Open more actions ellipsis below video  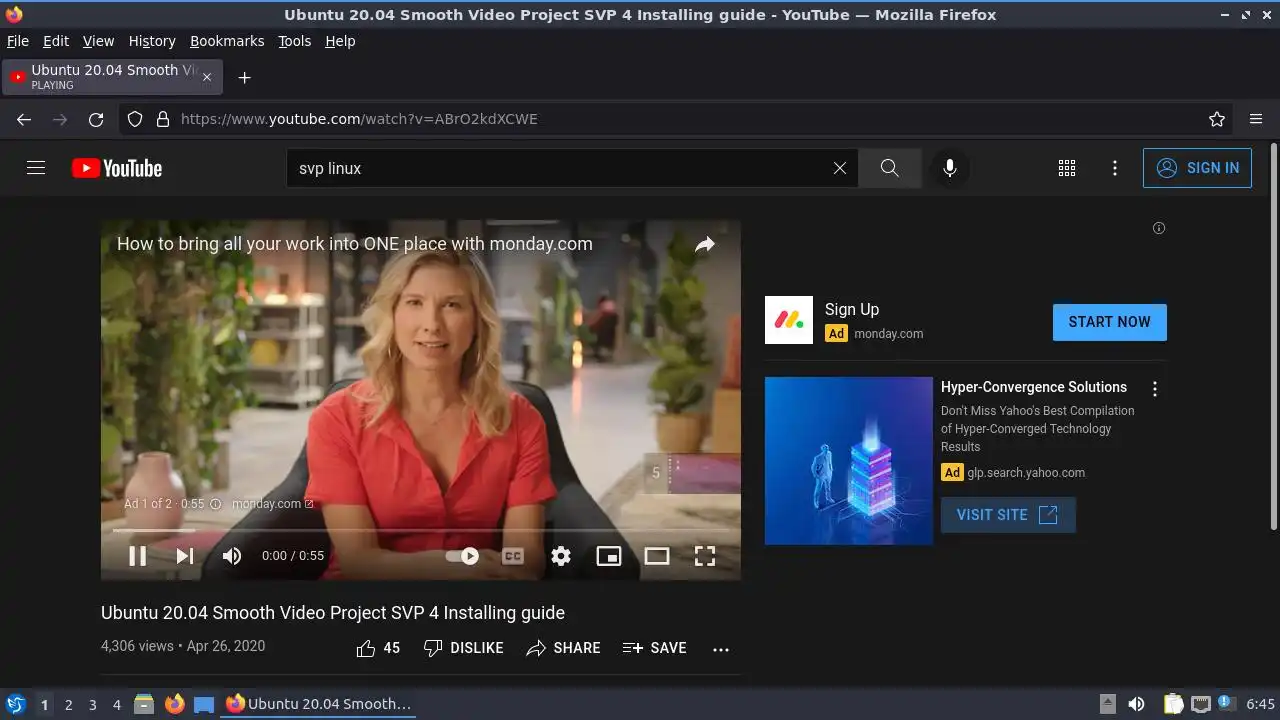(721, 649)
